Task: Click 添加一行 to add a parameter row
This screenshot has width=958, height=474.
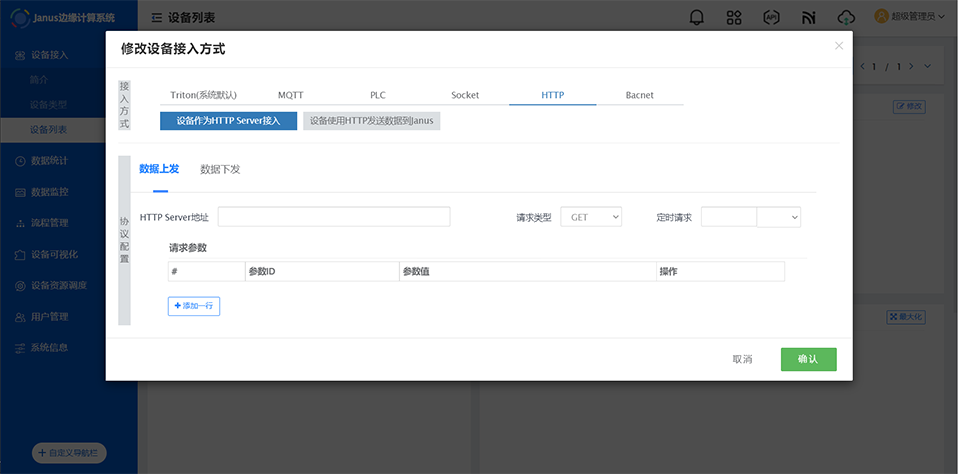Action: click(x=194, y=306)
